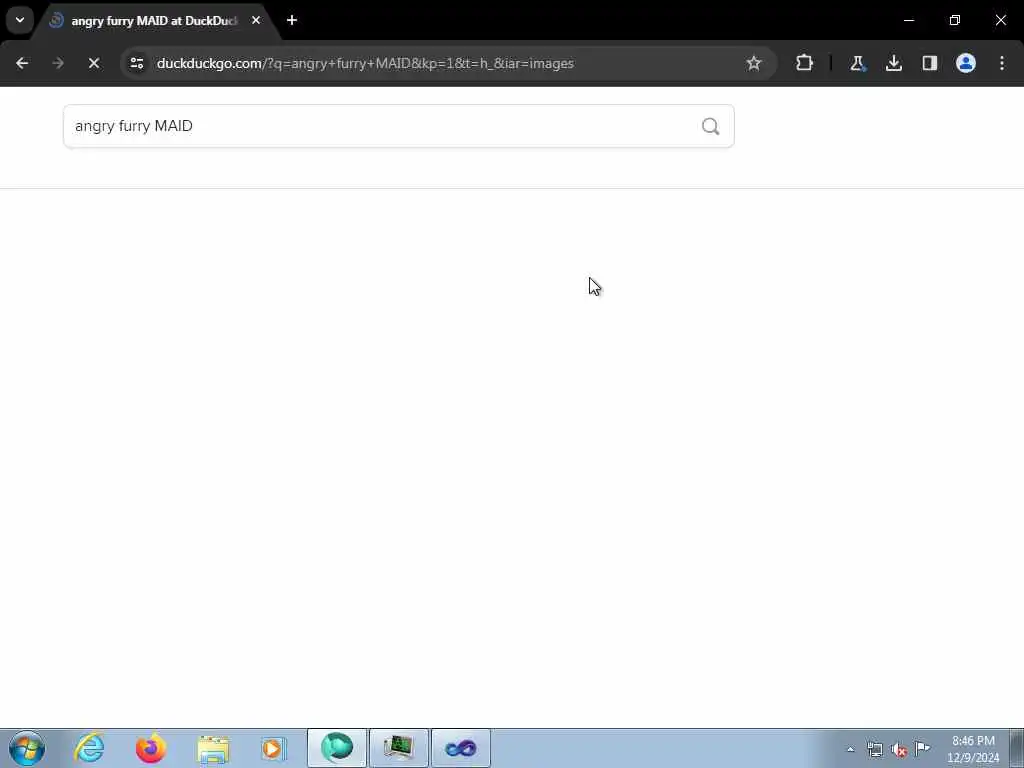View site information icon in address bar
The height and width of the screenshot is (768, 1024).
(136, 63)
